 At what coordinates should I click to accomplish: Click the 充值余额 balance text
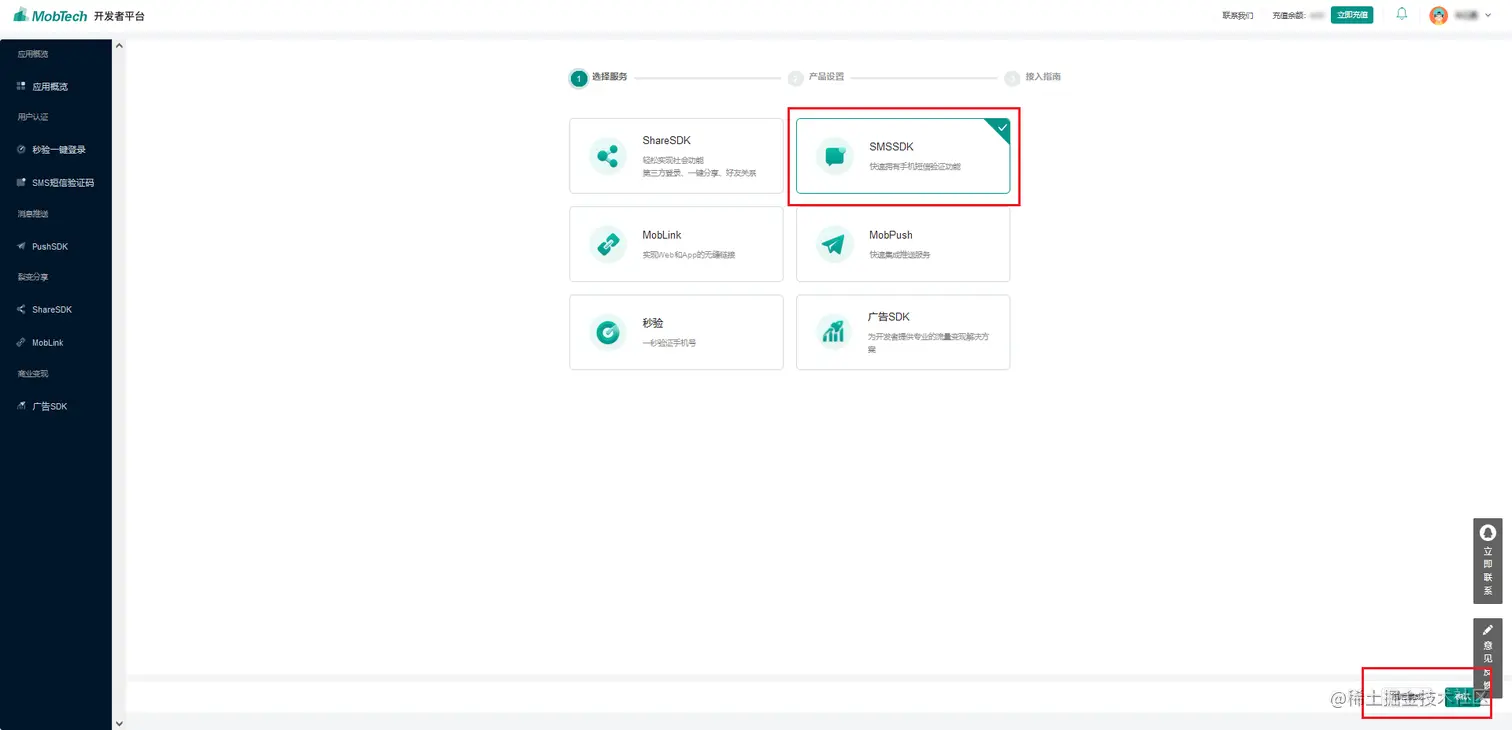1298,15
